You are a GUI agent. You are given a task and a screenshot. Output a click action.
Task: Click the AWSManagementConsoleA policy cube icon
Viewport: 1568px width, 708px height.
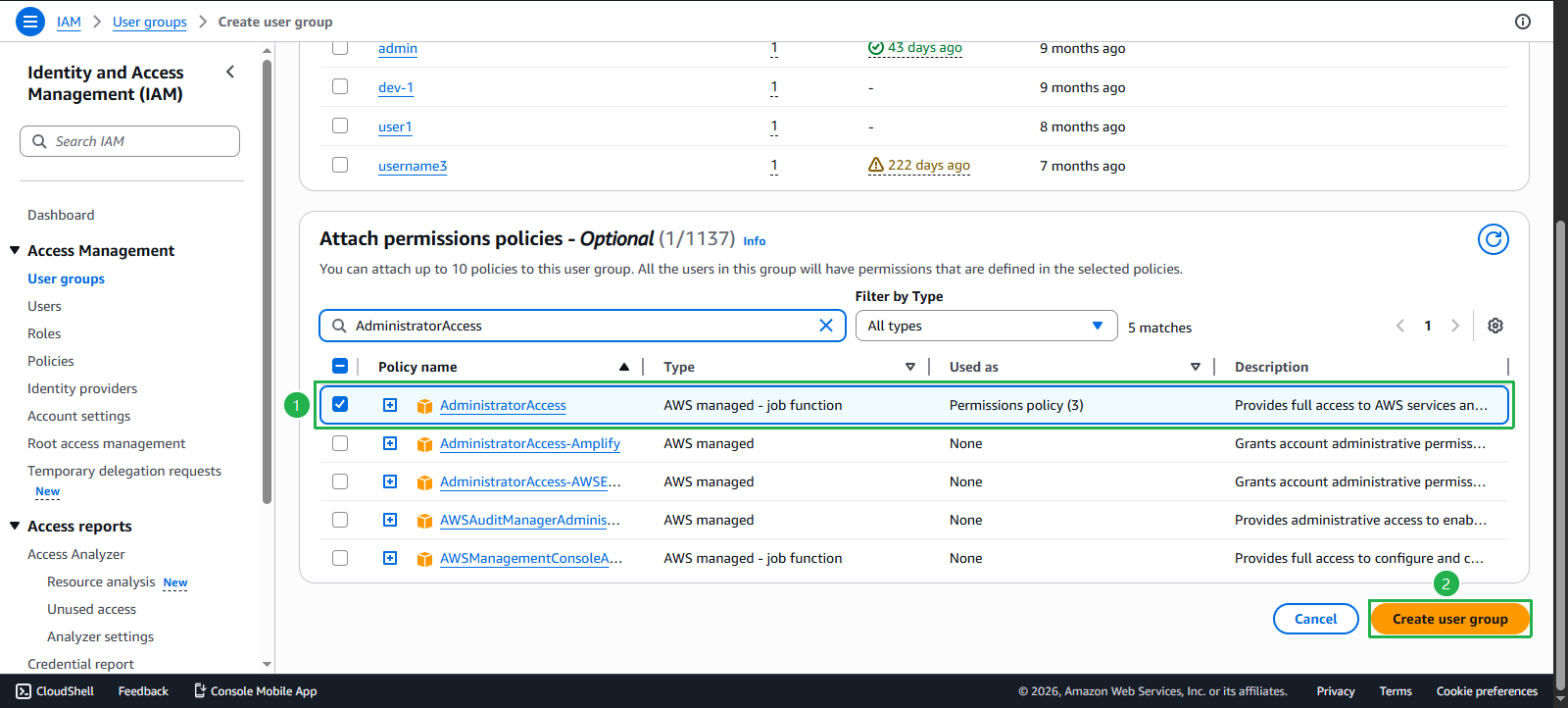pos(424,559)
